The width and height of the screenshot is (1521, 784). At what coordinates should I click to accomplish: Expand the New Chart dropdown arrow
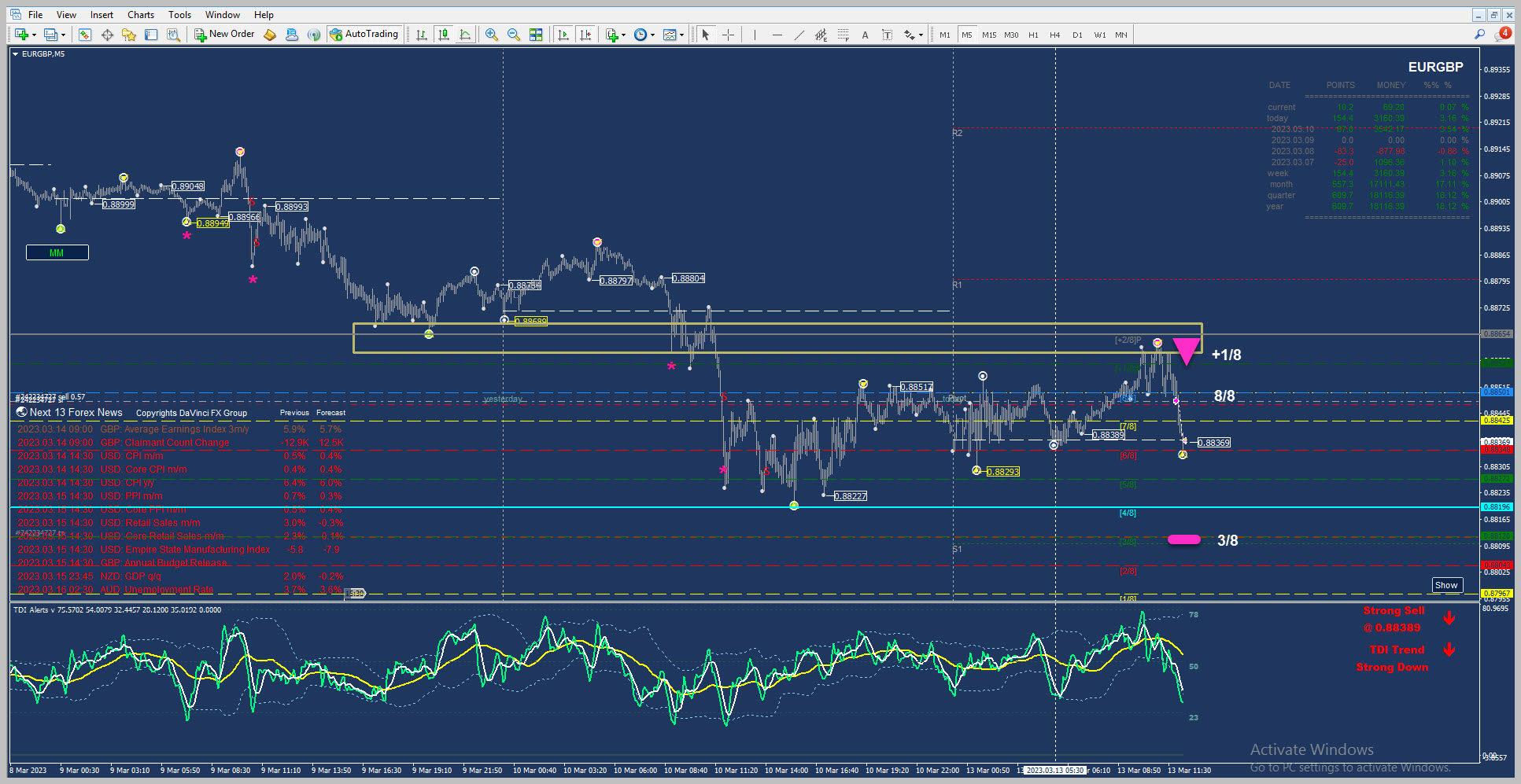(34, 35)
